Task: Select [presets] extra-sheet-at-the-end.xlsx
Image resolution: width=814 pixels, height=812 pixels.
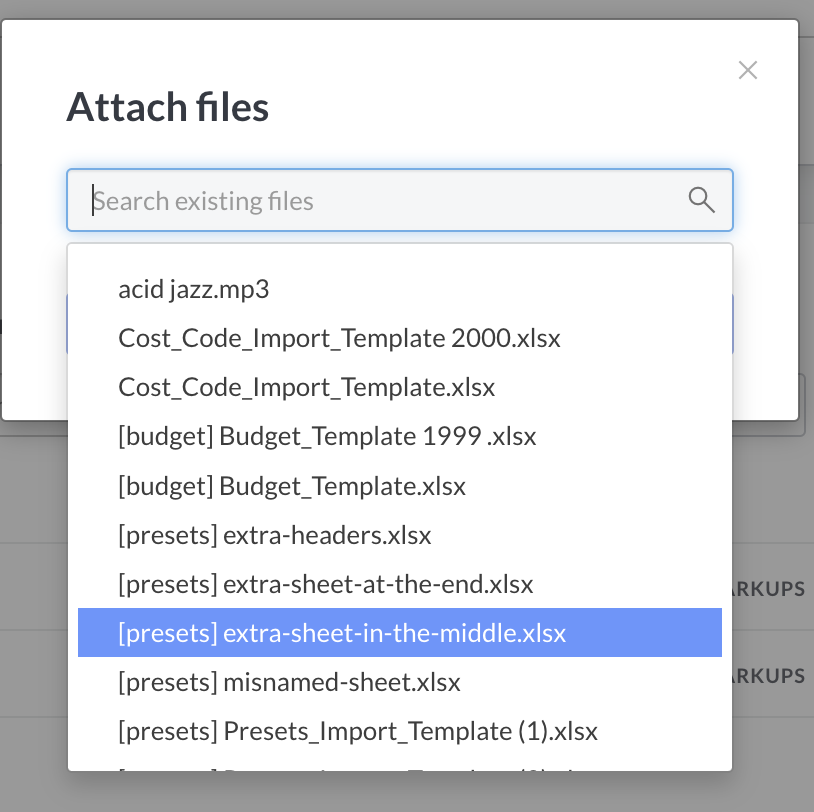Action: tap(326, 584)
